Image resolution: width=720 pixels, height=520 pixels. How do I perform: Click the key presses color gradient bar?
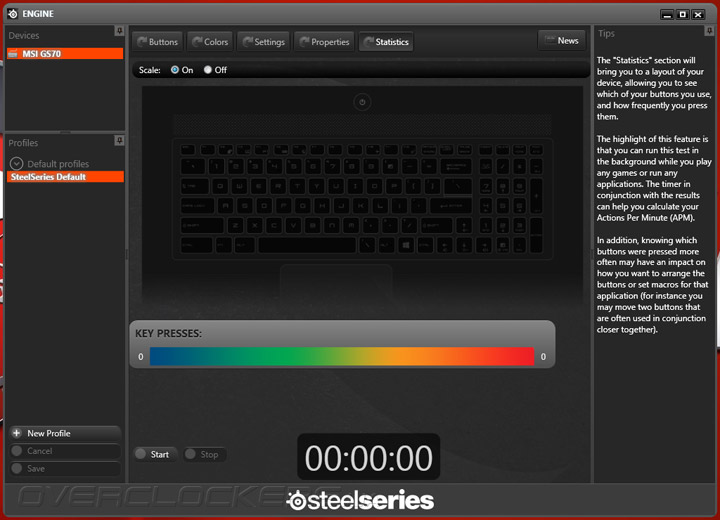(342, 356)
